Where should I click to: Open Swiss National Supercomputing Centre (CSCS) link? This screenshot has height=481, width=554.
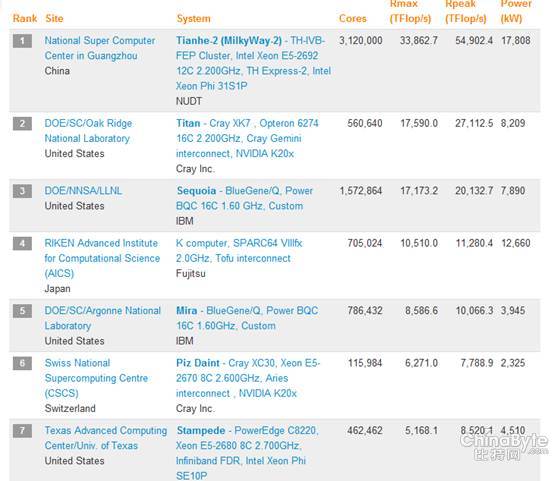point(96,378)
